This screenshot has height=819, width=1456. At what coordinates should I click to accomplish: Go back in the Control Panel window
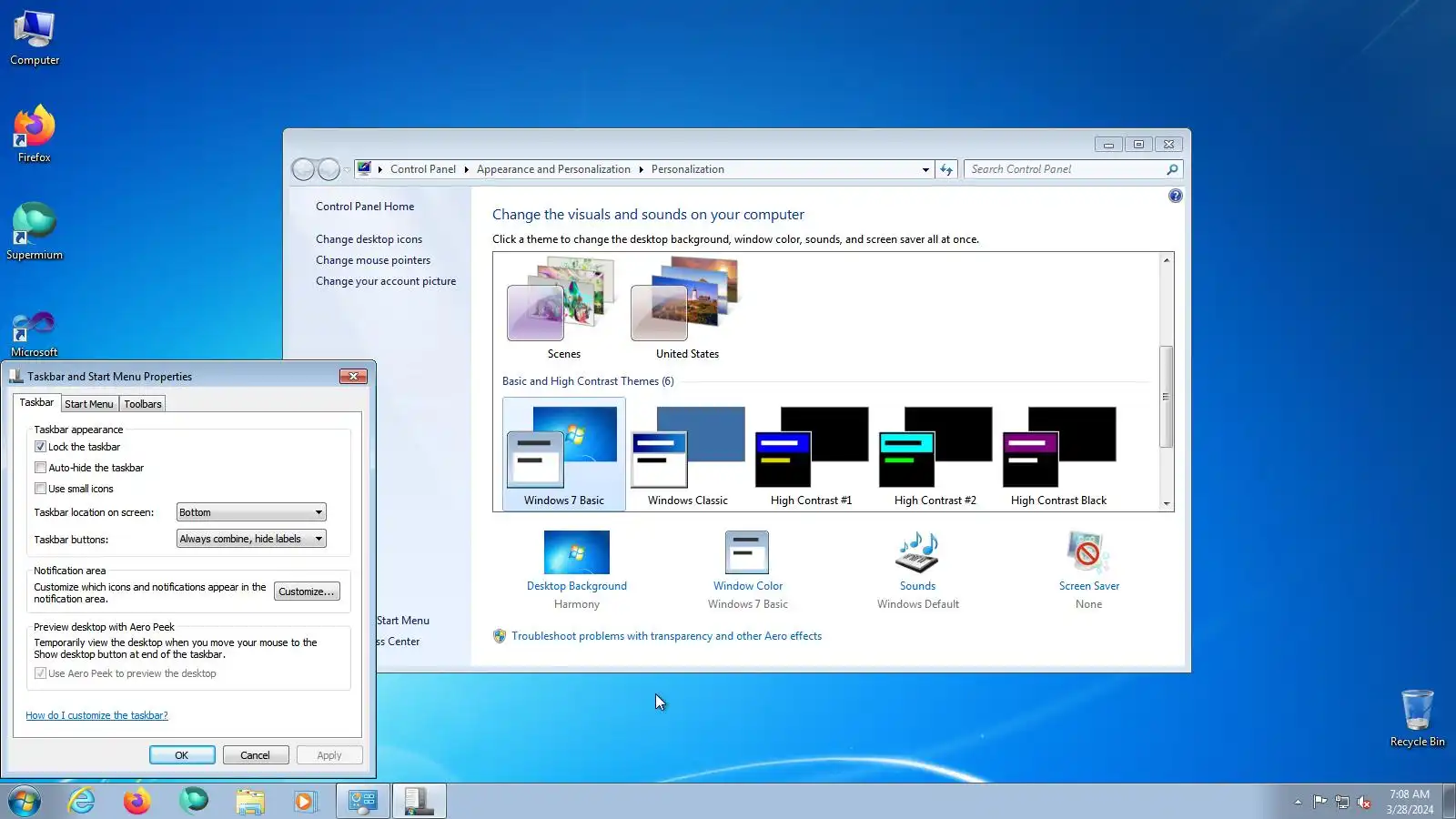click(x=303, y=169)
